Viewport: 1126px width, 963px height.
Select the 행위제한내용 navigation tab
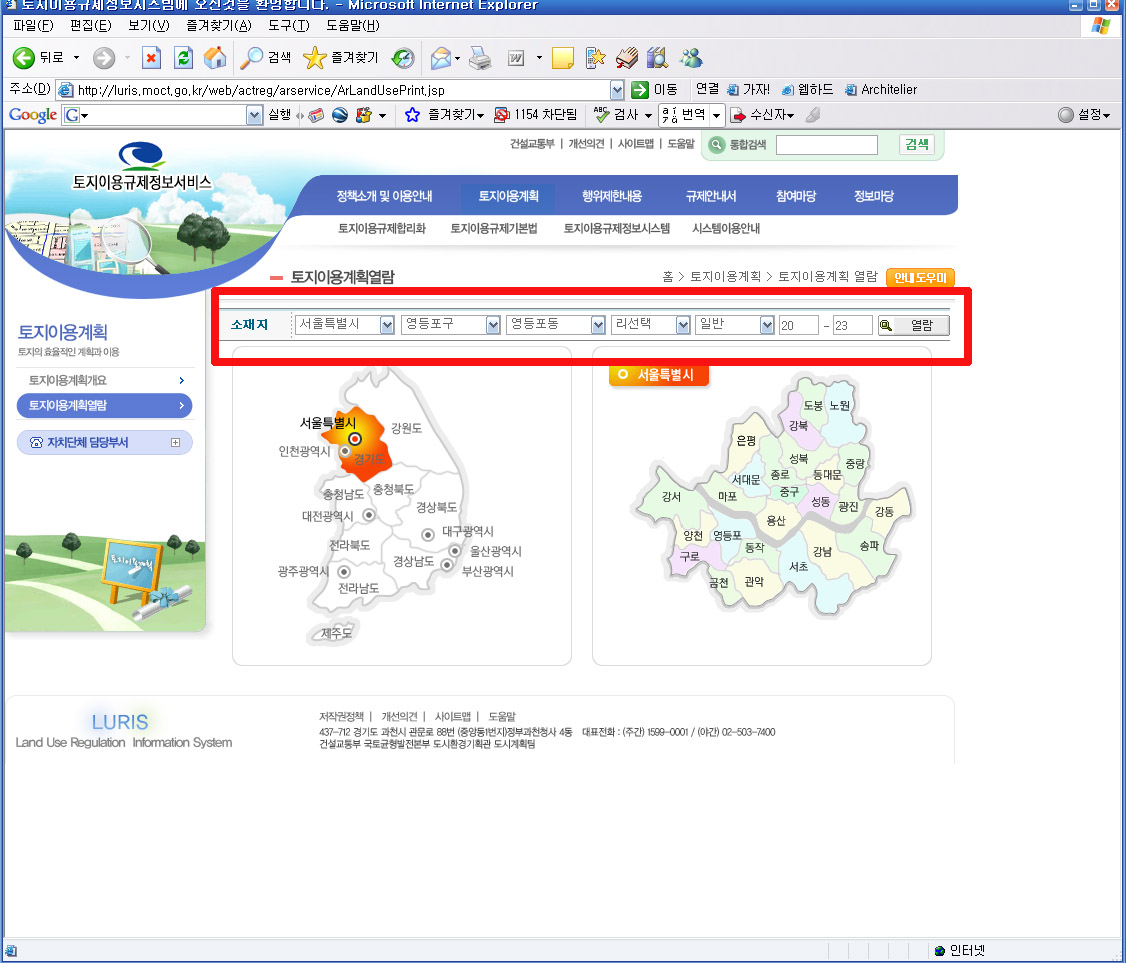click(x=611, y=196)
